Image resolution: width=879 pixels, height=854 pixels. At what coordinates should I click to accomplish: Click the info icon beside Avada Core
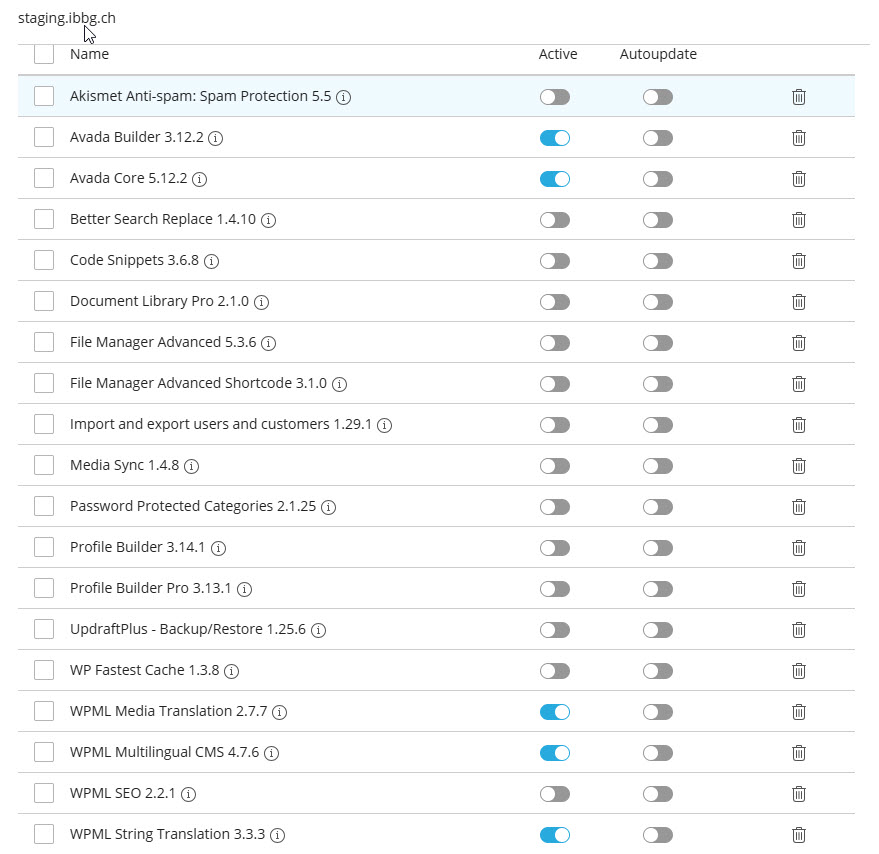click(x=200, y=179)
